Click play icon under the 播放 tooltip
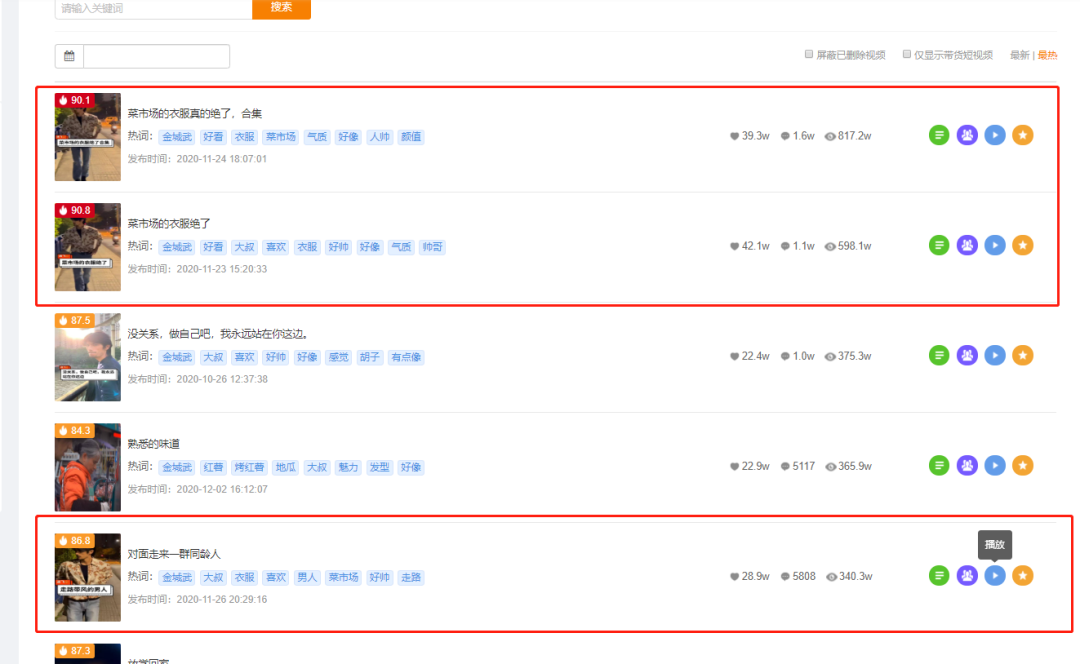This screenshot has height=664, width=1080. 995,575
